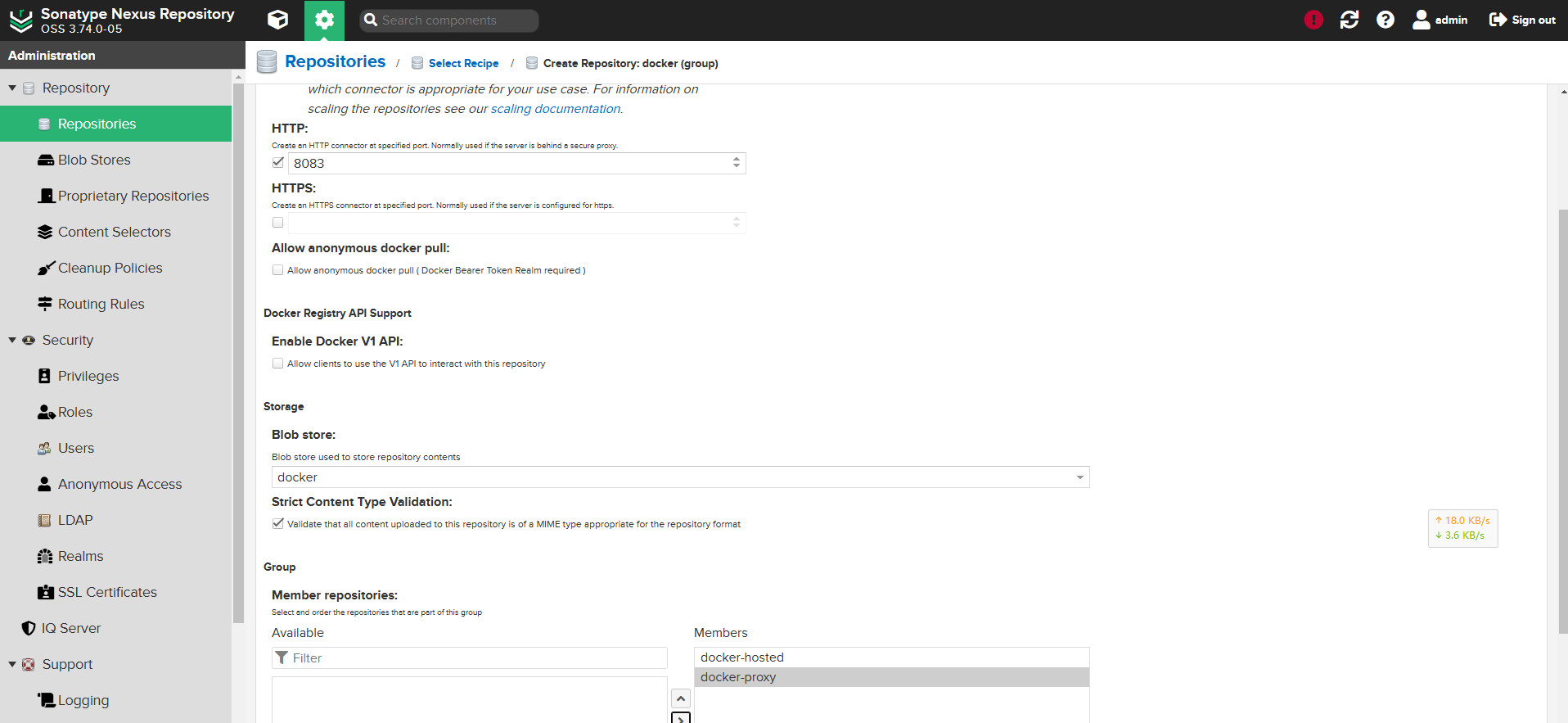This screenshot has width=1568, height=723.
Task: Open Content Selectors page
Action: click(x=115, y=232)
